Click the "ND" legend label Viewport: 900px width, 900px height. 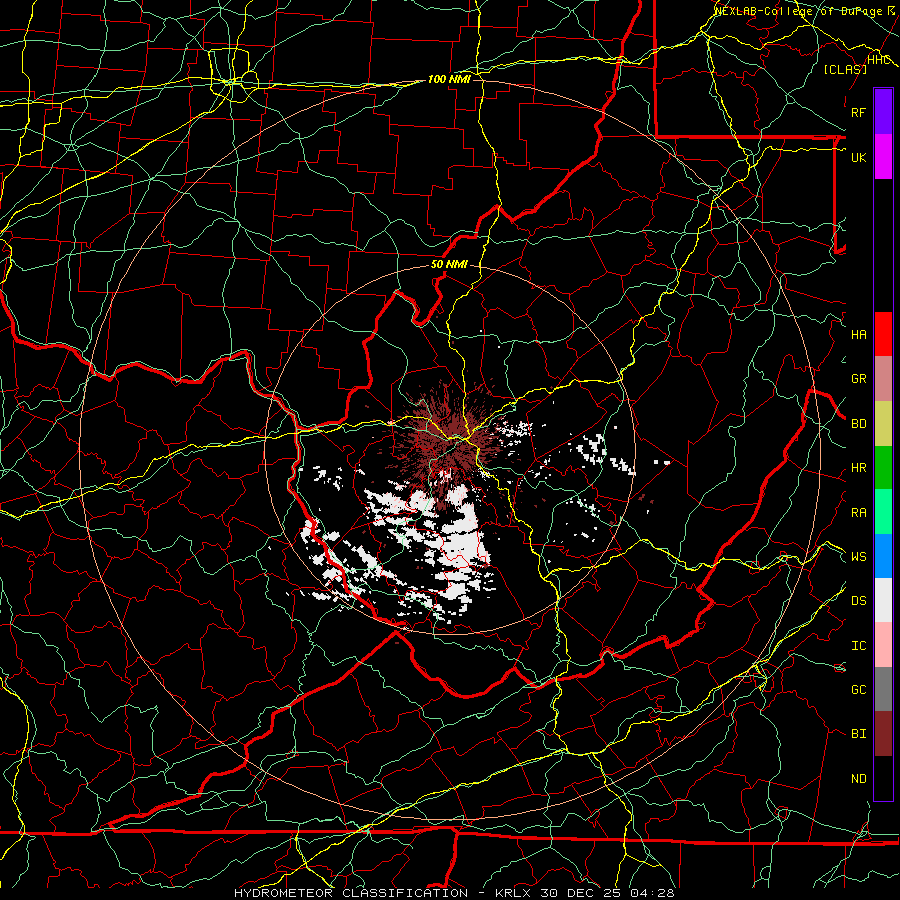(859, 779)
